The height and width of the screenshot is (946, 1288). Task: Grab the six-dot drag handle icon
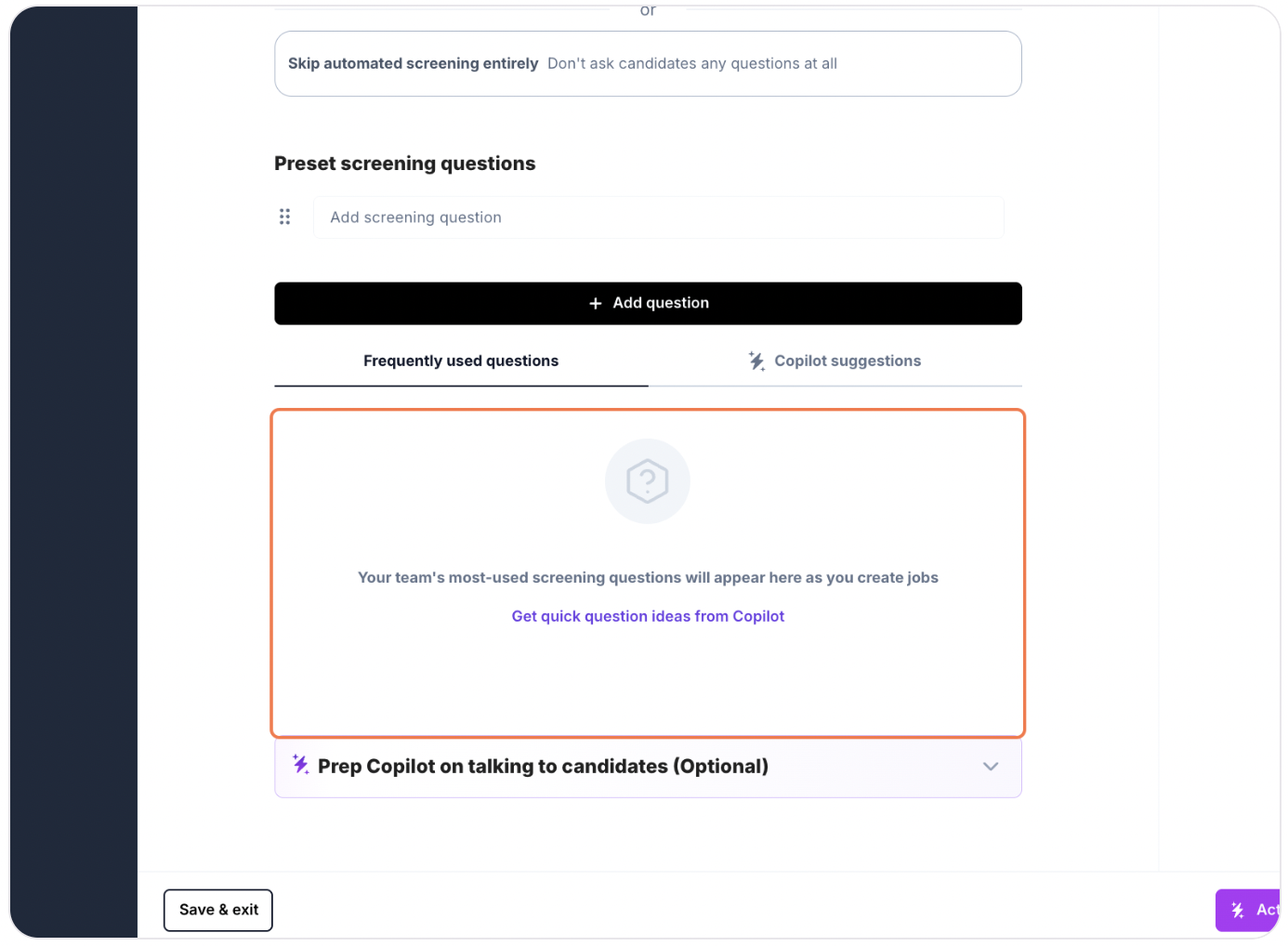tap(284, 217)
